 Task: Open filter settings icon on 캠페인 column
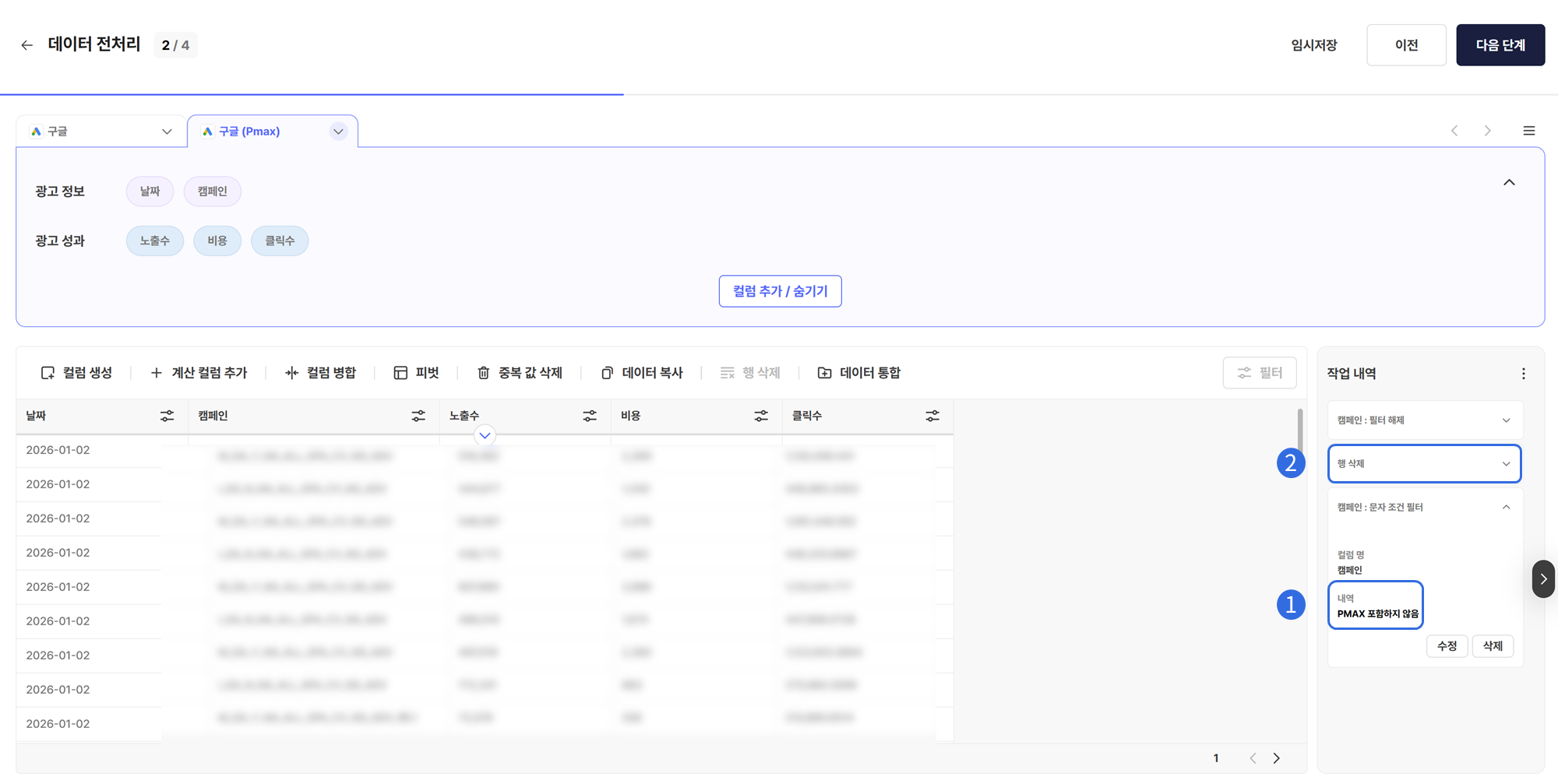coord(418,417)
